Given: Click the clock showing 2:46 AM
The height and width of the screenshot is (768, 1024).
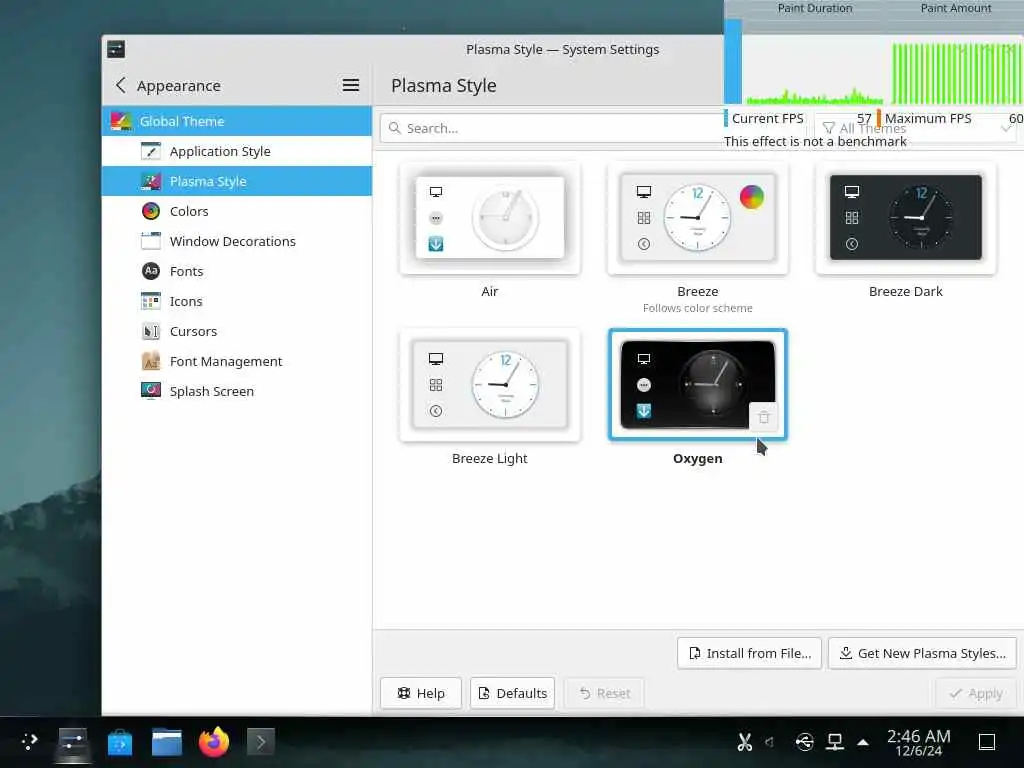Looking at the screenshot, I should [918, 743].
